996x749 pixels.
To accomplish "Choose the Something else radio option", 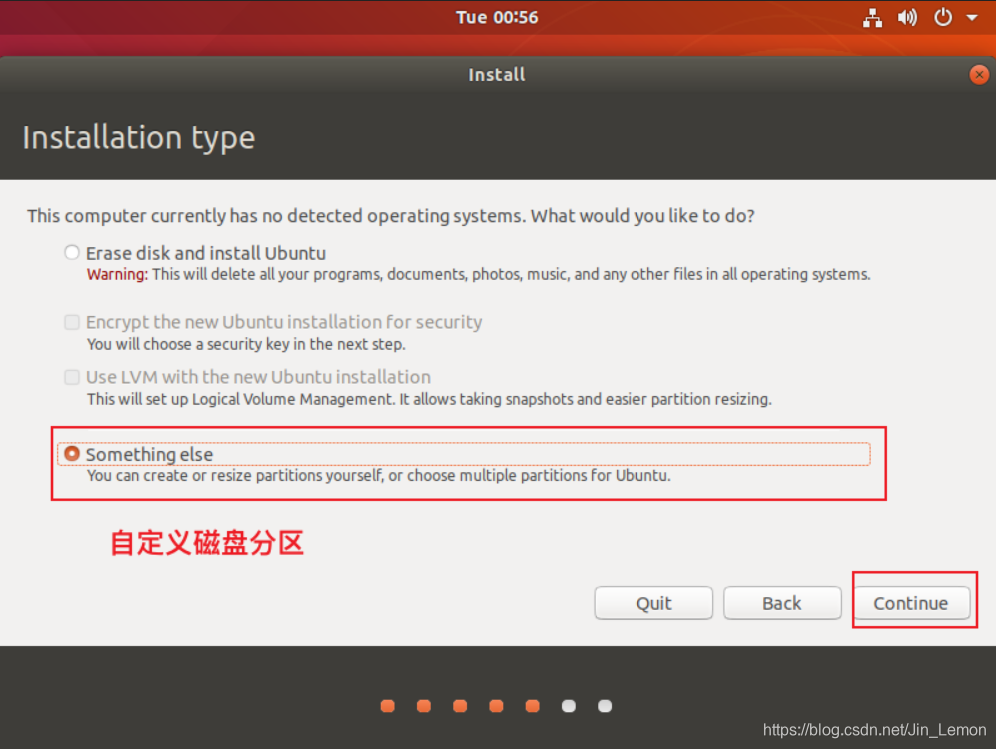I will pyautogui.click(x=72, y=454).
